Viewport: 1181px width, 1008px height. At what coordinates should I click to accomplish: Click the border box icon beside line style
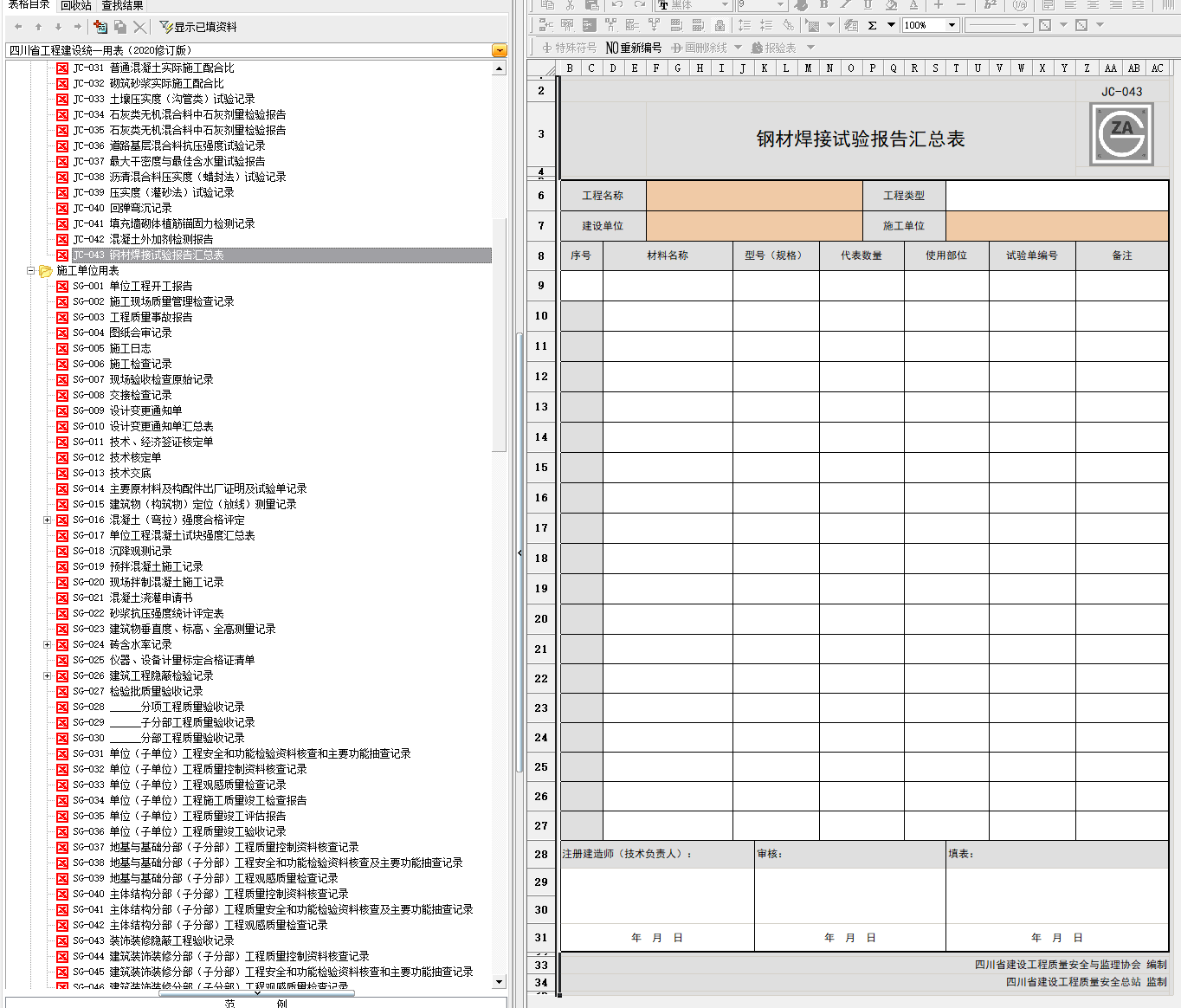click(x=1045, y=25)
